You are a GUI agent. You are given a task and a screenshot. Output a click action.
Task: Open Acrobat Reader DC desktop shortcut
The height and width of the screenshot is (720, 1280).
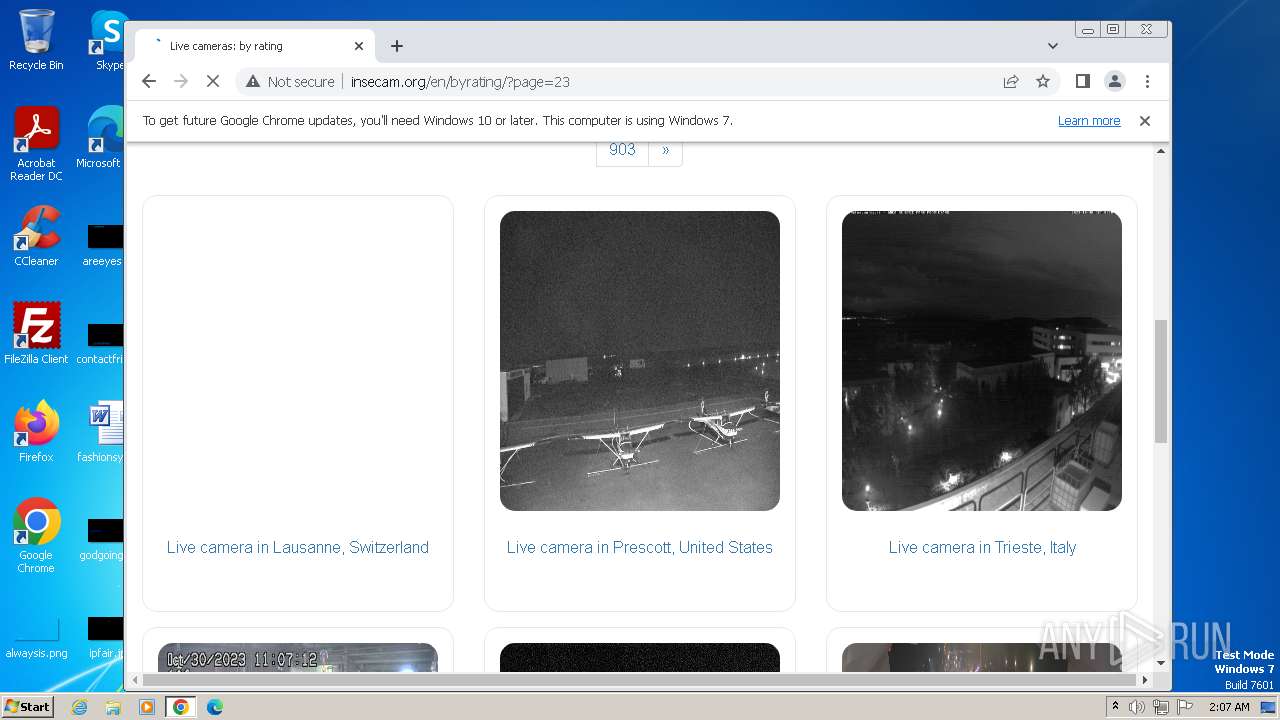coord(36,144)
